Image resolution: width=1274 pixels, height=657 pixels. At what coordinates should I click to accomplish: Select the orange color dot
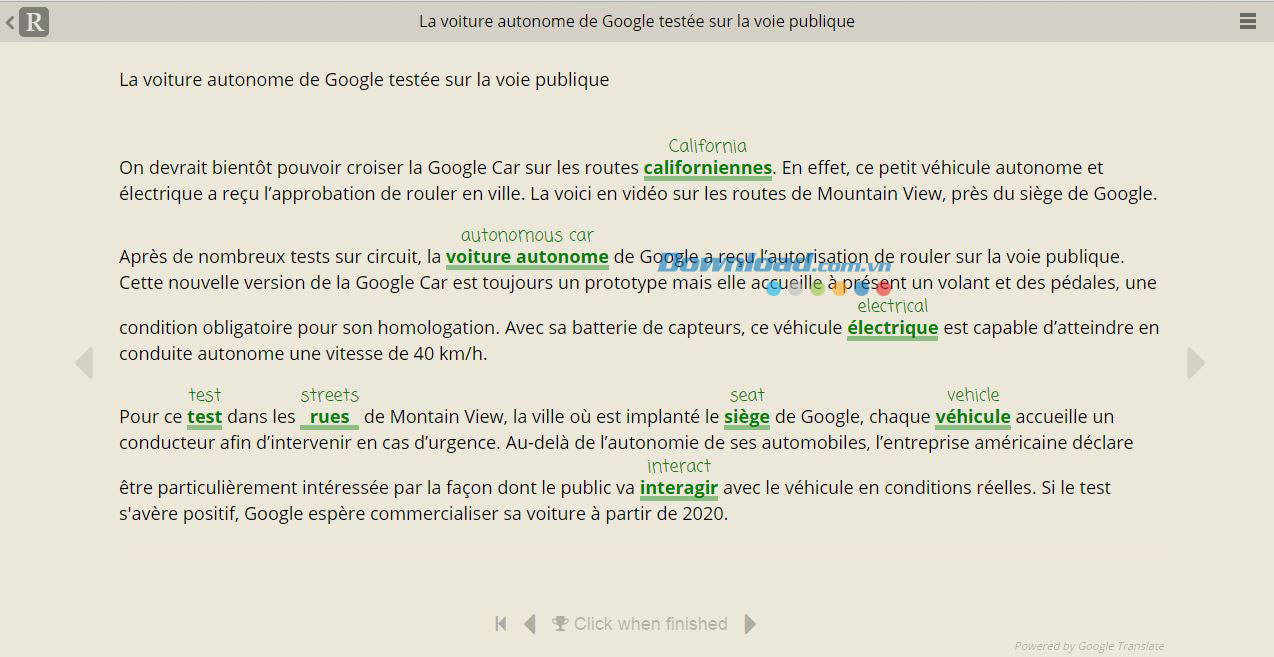tap(839, 288)
